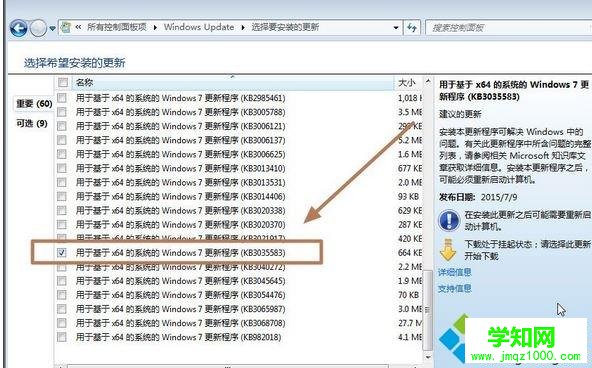
Task: Click the update list scroll down arrow
Action: click(428, 357)
